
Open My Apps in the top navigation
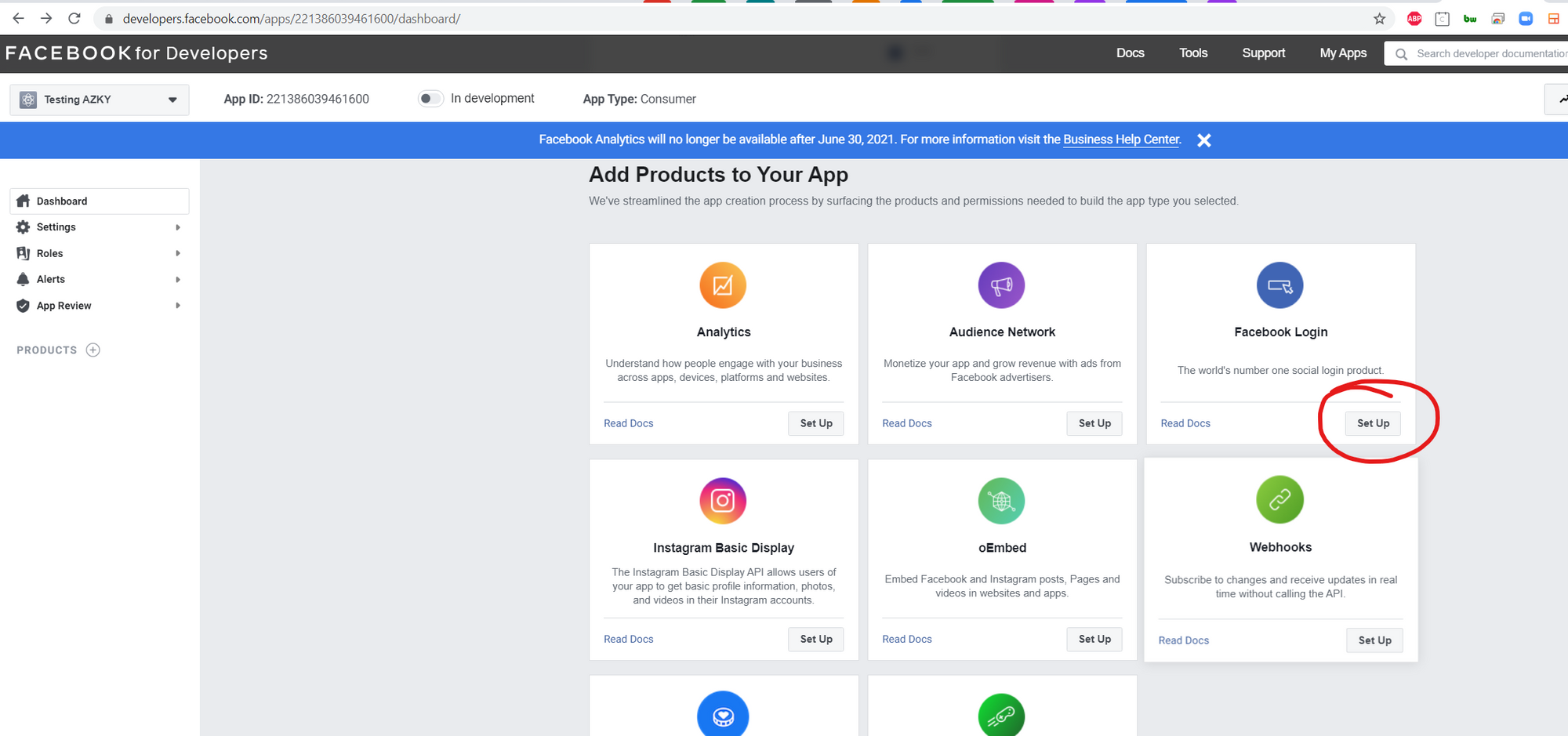coord(1342,53)
